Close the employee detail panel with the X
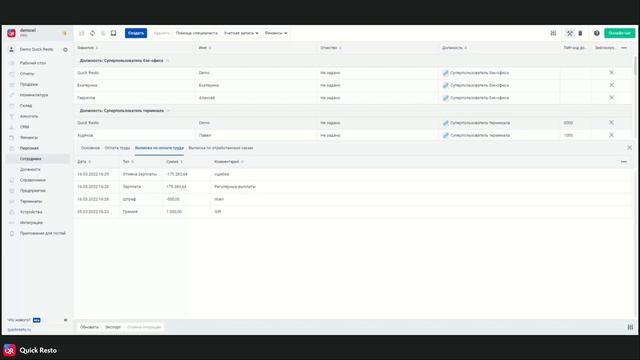This screenshot has width=640, height=360. click(629, 148)
